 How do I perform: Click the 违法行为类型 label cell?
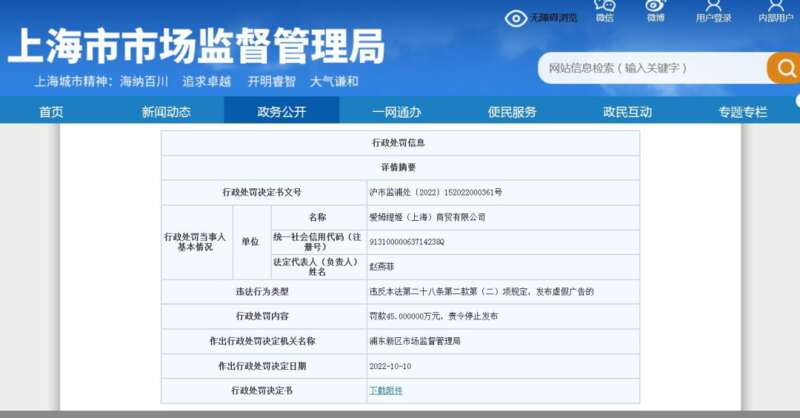point(264,291)
